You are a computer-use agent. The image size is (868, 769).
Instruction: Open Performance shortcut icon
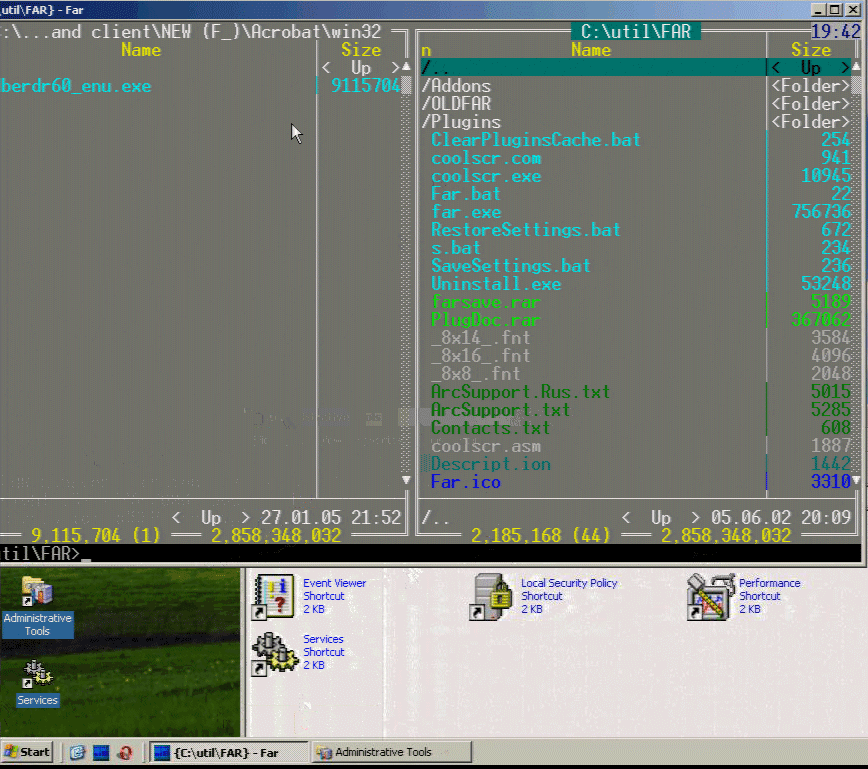tap(710, 596)
